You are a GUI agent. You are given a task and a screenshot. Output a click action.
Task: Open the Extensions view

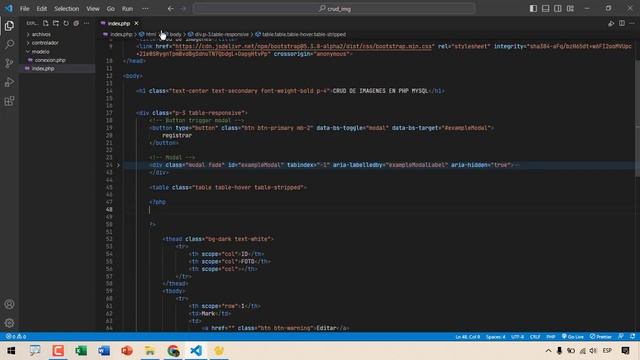(x=9, y=101)
